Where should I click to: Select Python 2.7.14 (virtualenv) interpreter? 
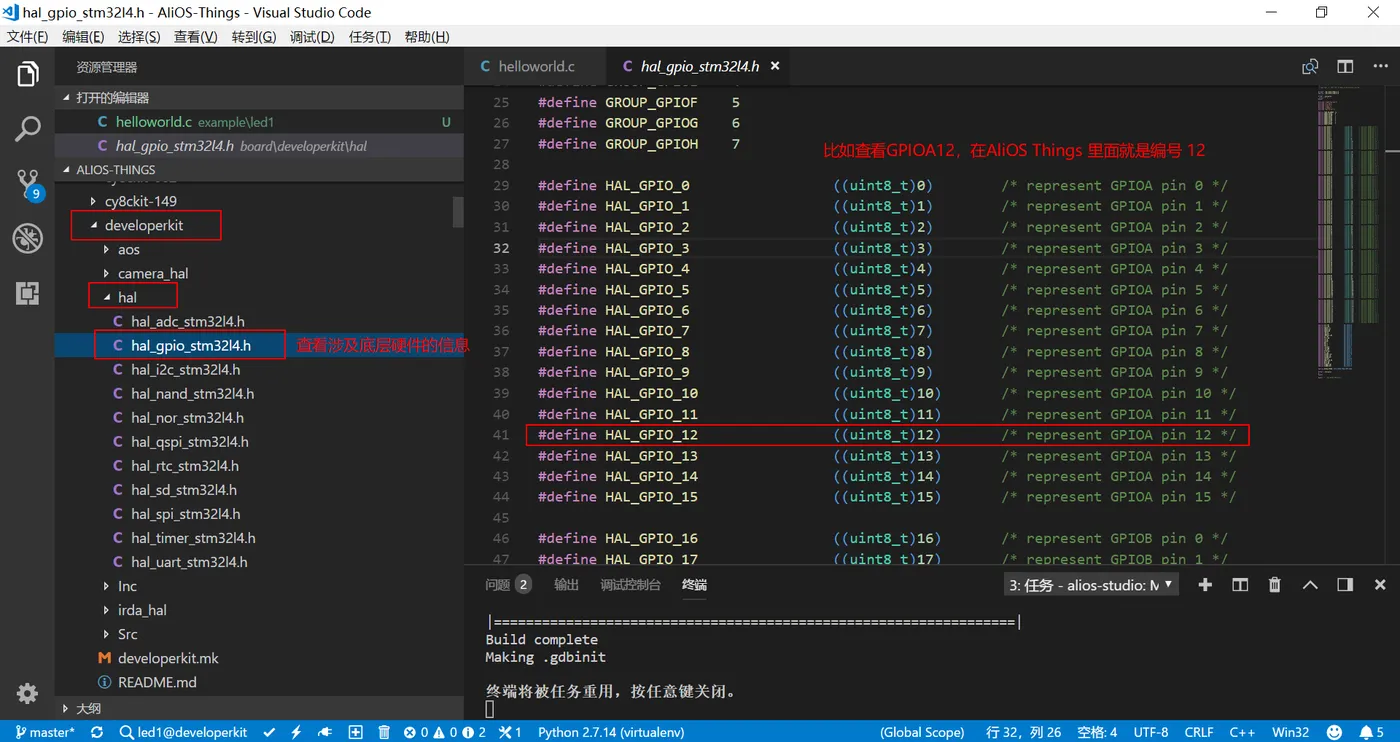(611, 732)
